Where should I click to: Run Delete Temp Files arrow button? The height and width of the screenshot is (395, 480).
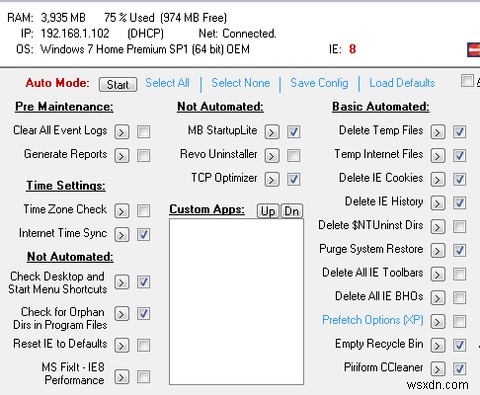pos(438,132)
